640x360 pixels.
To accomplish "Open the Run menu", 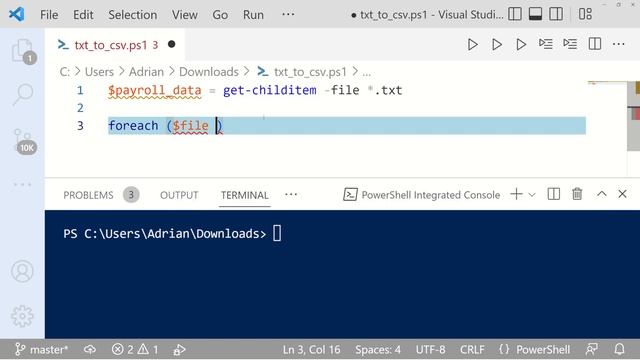I will pos(253,15).
